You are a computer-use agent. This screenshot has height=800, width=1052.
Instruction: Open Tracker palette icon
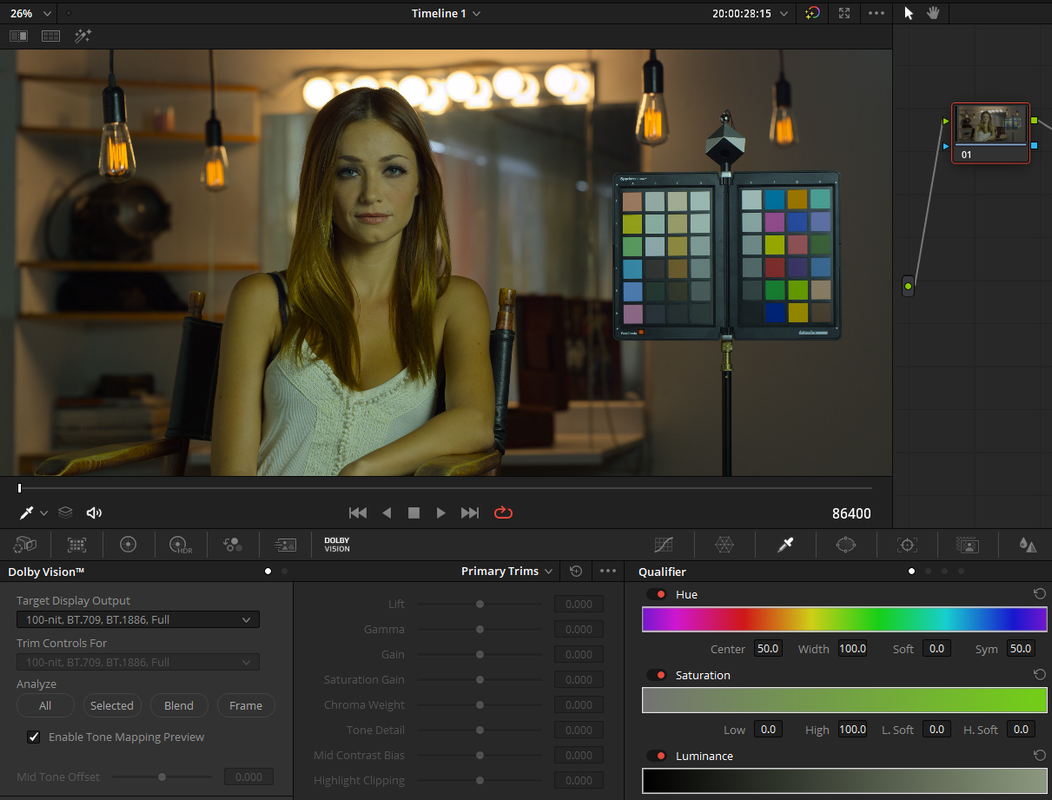(x=906, y=544)
